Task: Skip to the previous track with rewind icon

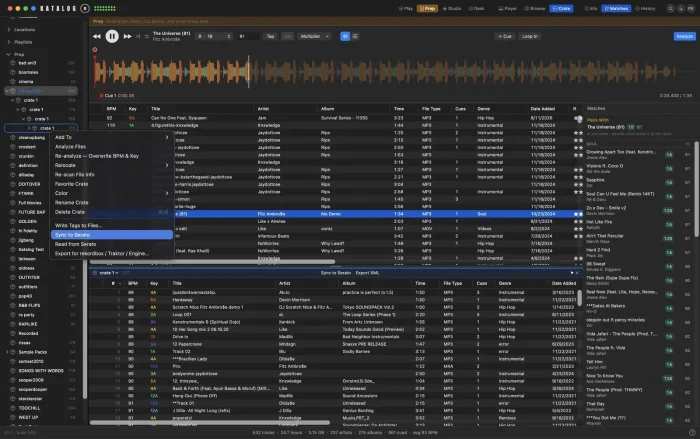Action: tap(96, 36)
